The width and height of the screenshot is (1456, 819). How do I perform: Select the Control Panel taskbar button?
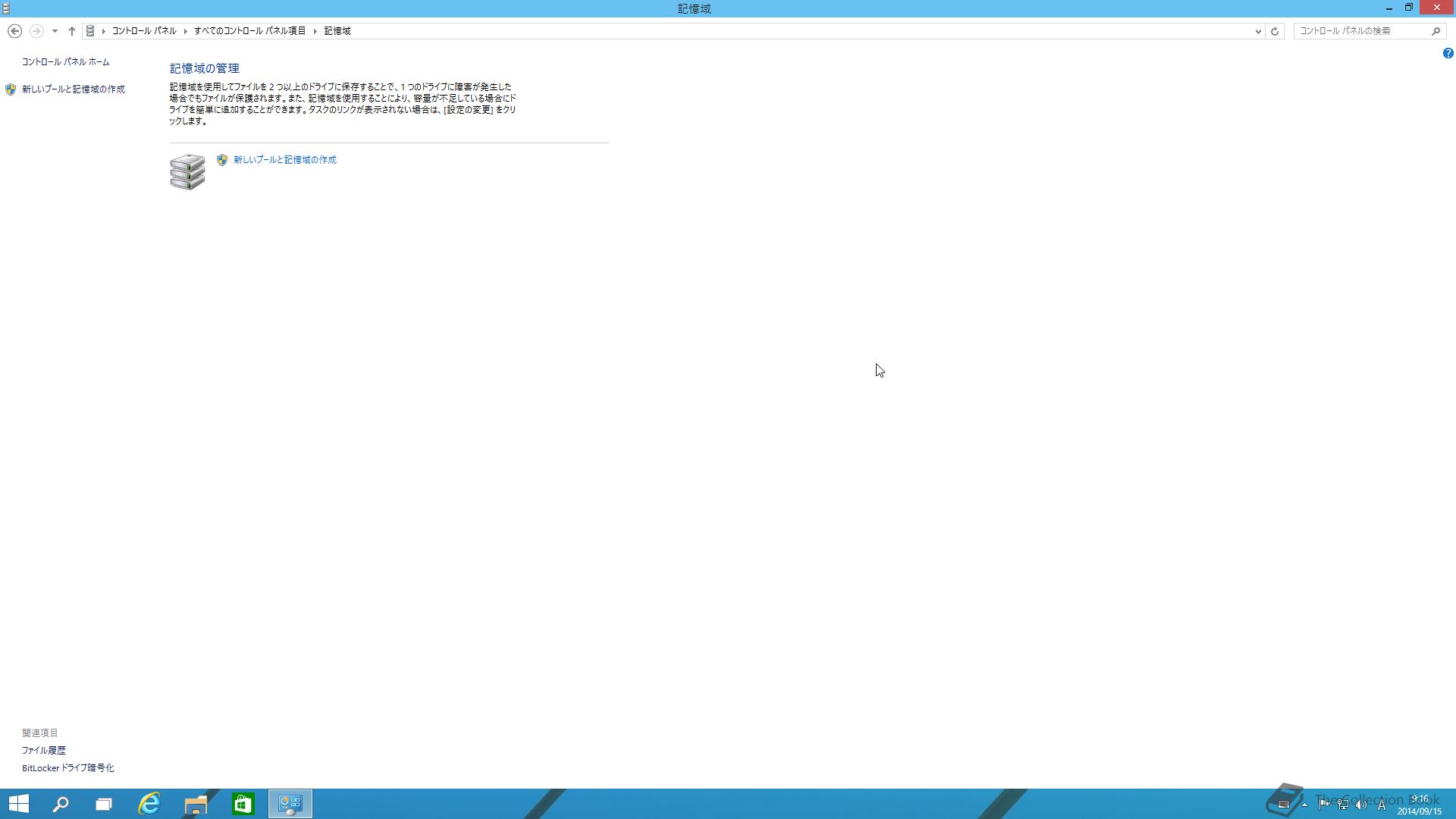[290, 804]
